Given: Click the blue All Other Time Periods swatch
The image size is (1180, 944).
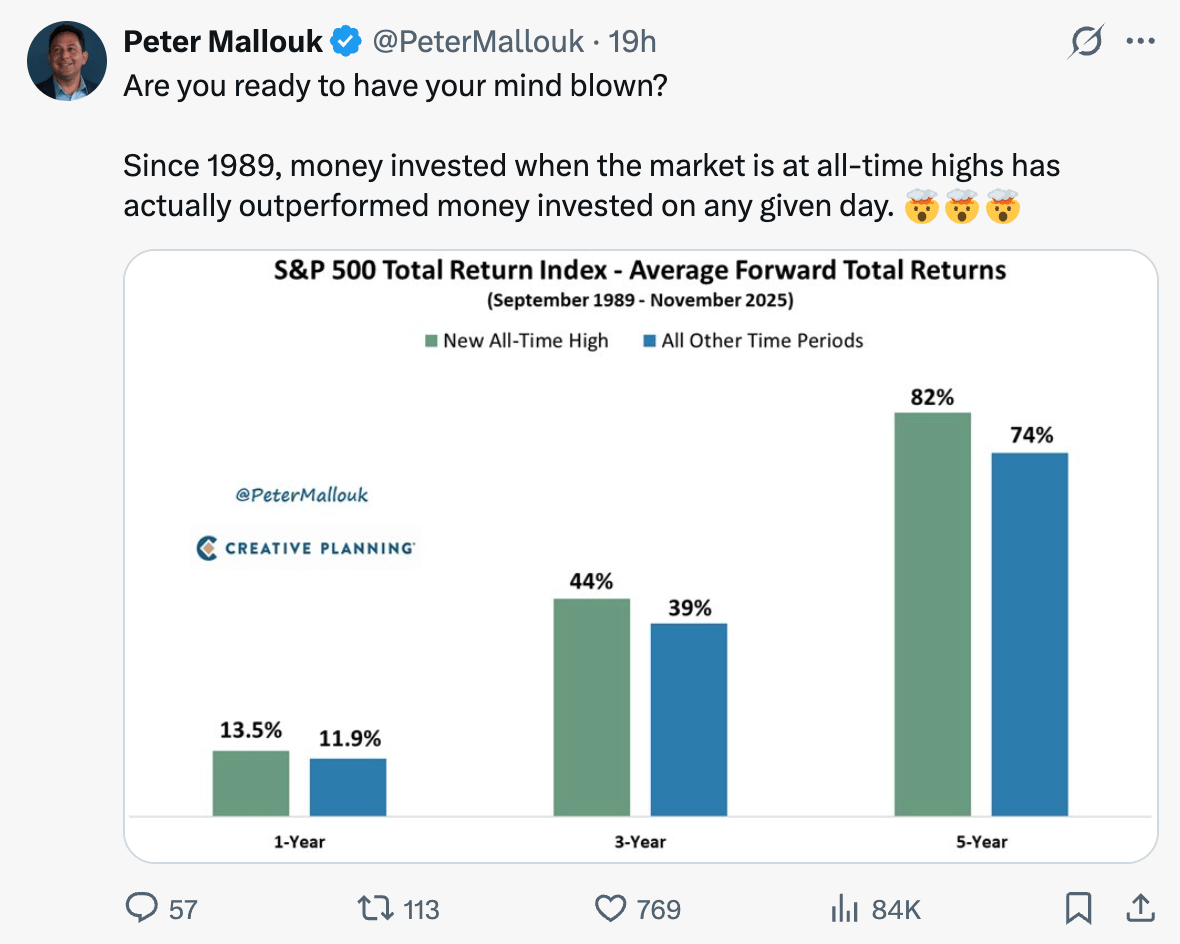Looking at the screenshot, I should point(649,341).
